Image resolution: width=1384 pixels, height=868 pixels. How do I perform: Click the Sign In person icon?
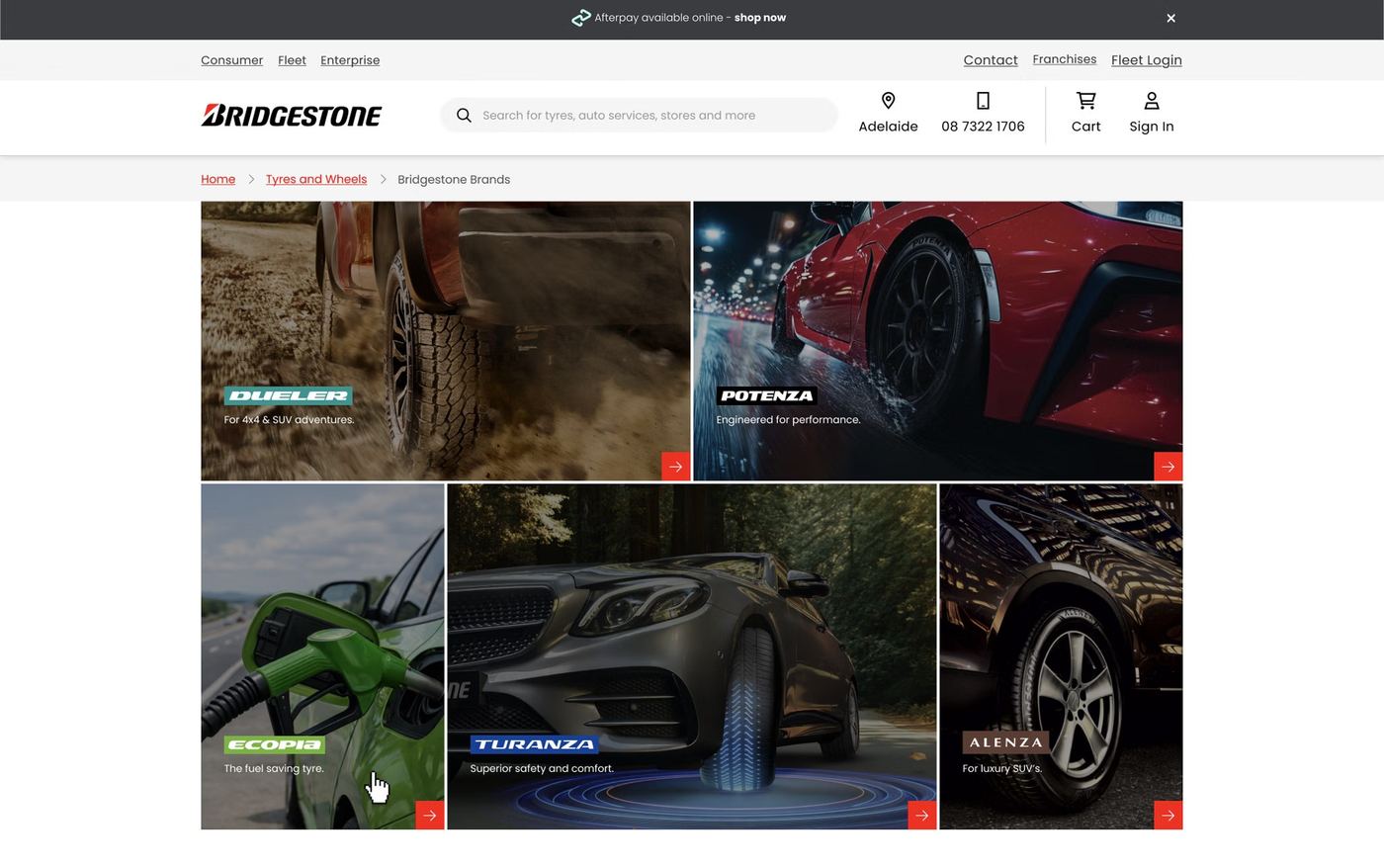(1152, 101)
